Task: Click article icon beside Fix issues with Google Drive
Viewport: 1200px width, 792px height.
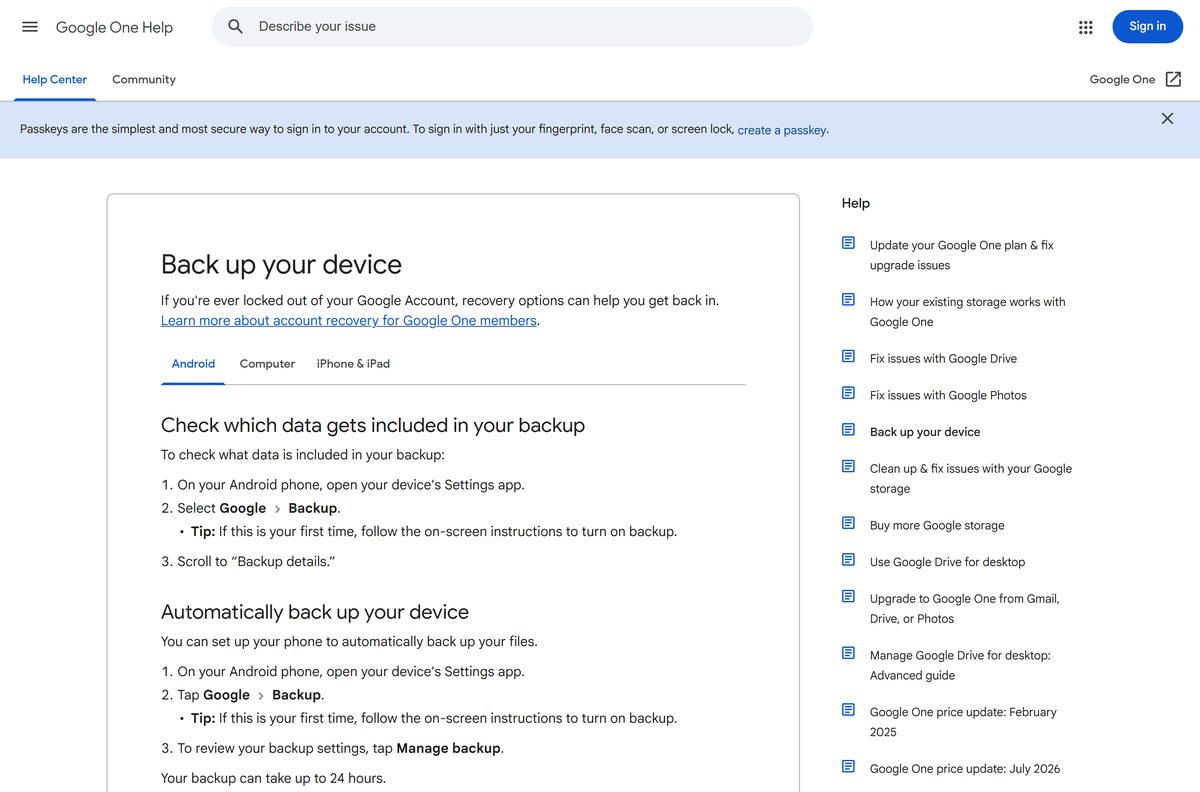Action: tap(849, 357)
